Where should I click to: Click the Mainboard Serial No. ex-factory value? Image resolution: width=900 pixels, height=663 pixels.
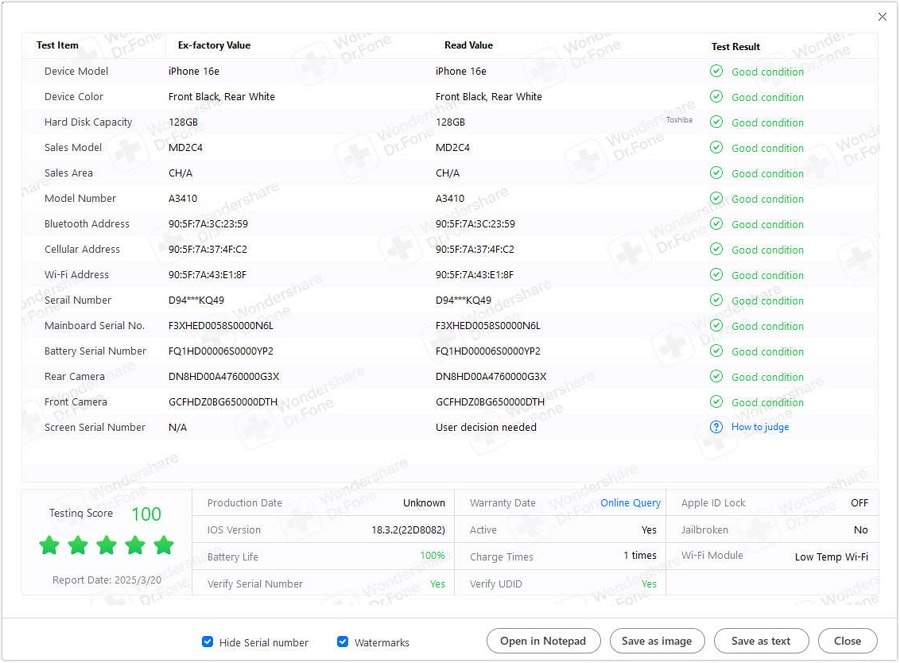coord(221,325)
